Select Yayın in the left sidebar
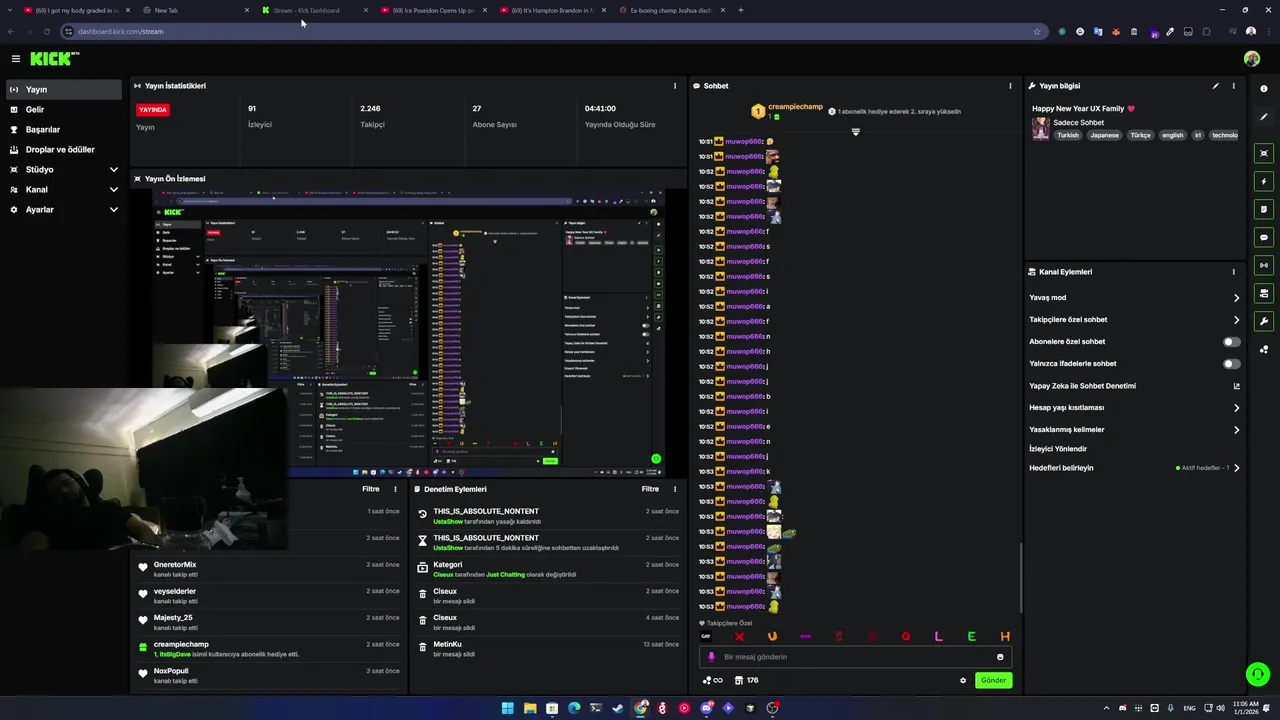Viewport: 1280px width, 720px height. [x=62, y=90]
